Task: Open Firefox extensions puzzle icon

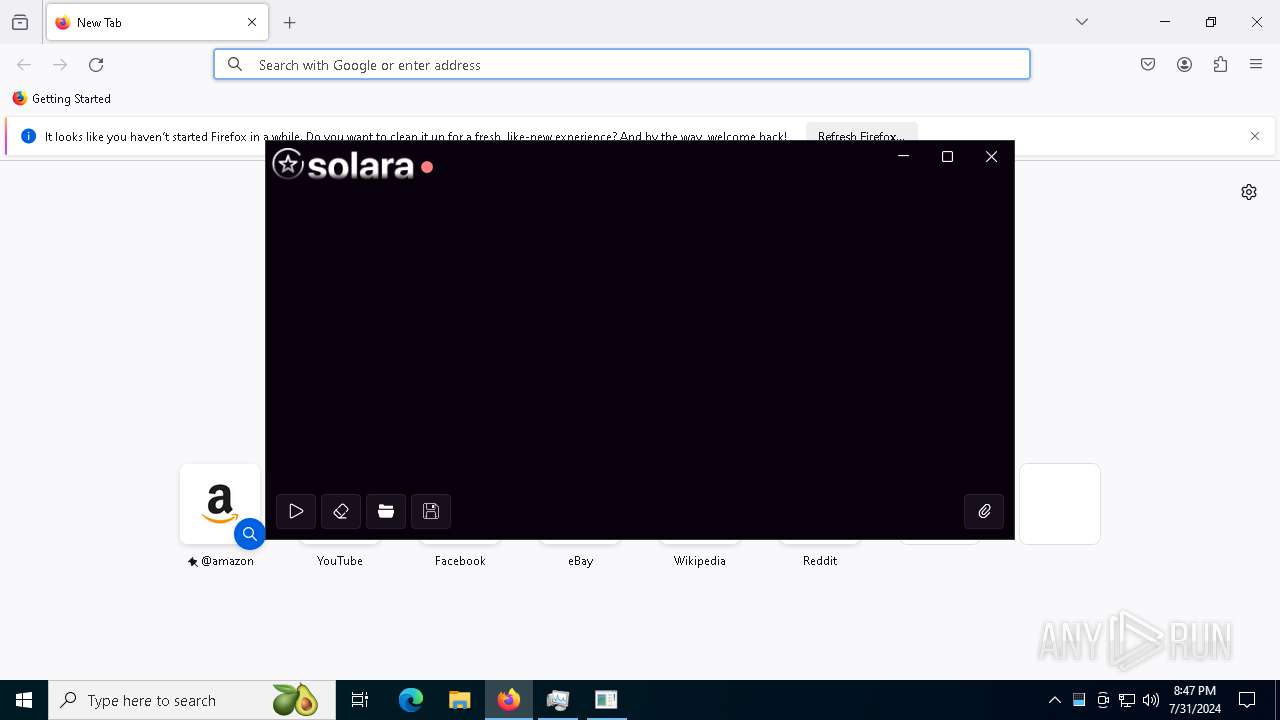Action: [x=1220, y=65]
